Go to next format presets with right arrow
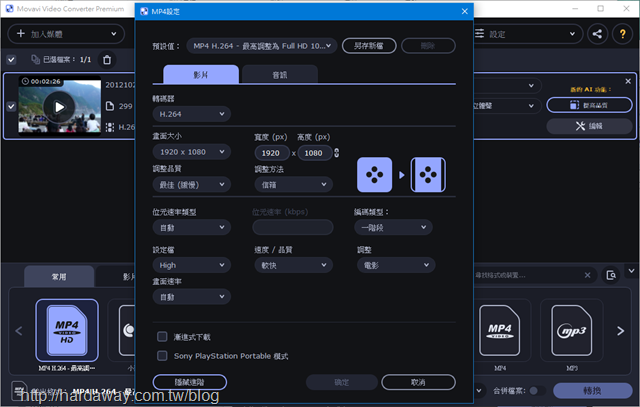Image resolution: width=640 pixels, height=407 pixels. click(x=620, y=331)
